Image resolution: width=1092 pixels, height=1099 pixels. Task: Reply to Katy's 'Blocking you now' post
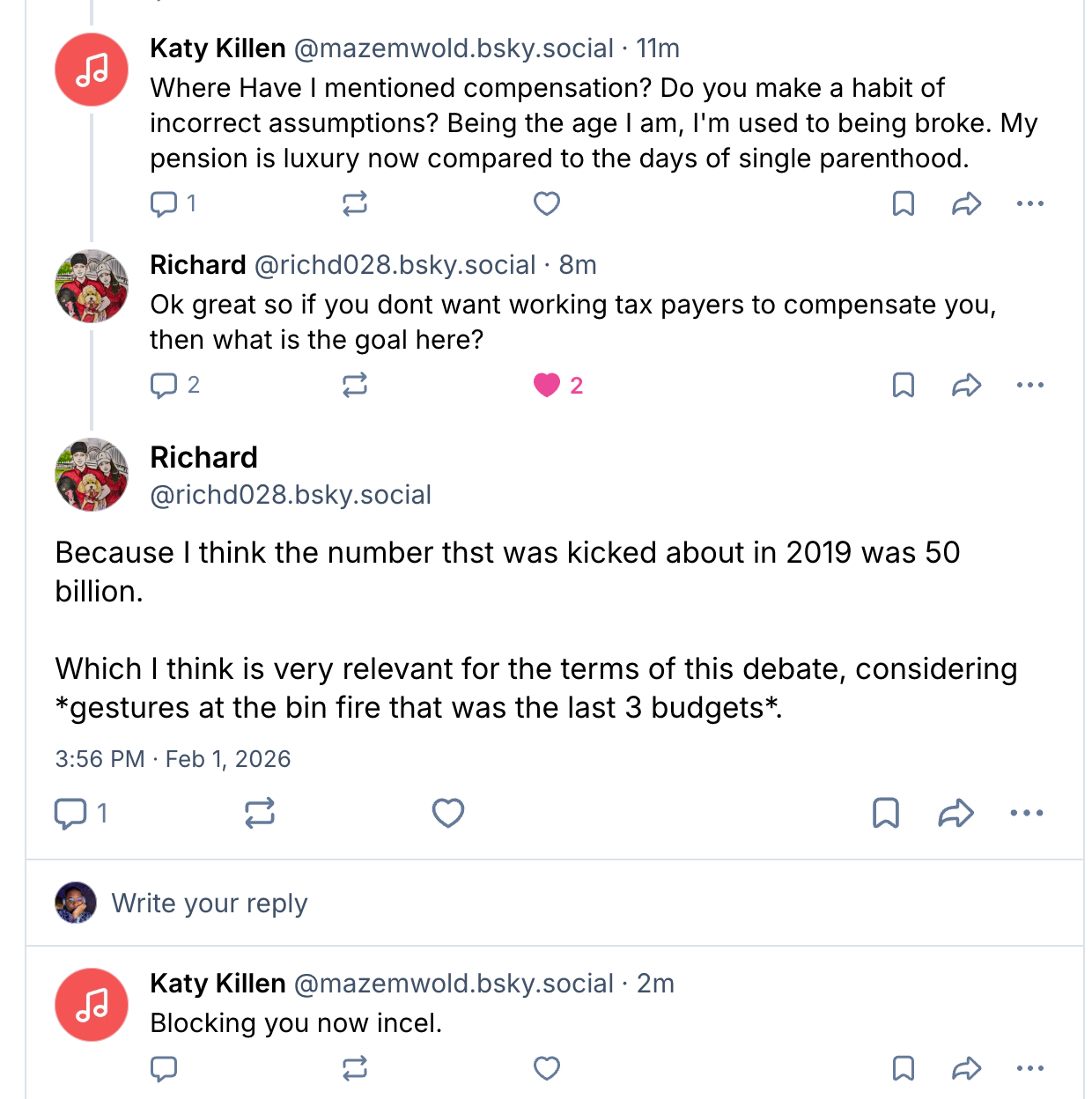(164, 1069)
